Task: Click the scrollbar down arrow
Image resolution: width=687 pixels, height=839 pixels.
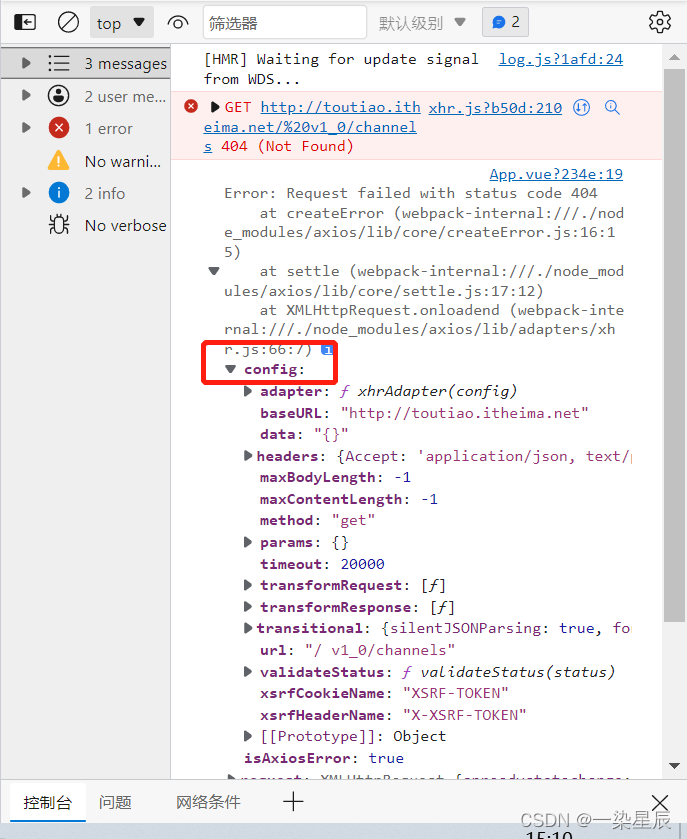Action: click(x=674, y=766)
